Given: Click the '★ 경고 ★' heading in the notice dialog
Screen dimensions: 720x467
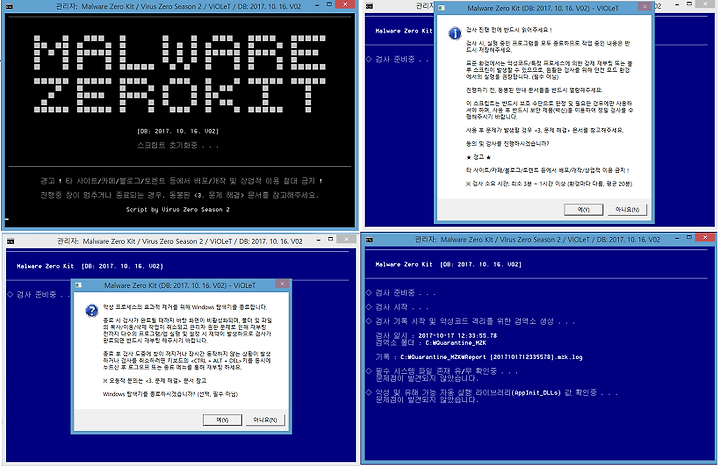Looking at the screenshot, I should click(x=478, y=157).
